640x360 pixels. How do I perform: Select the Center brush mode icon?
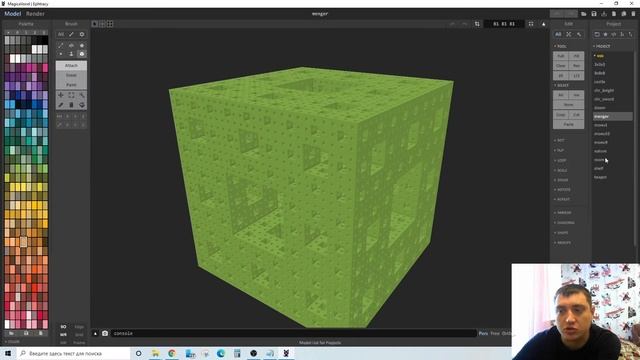click(71, 45)
